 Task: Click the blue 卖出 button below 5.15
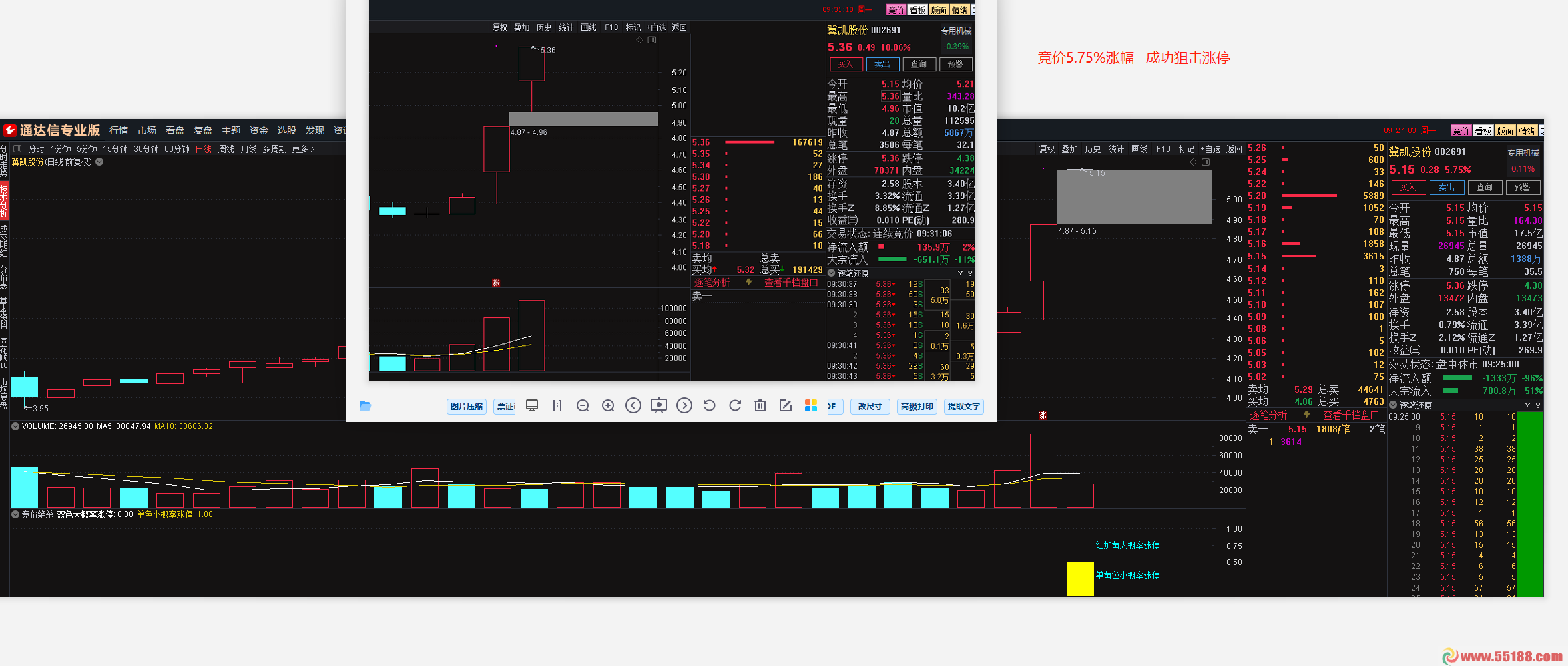[x=1447, y=188]
